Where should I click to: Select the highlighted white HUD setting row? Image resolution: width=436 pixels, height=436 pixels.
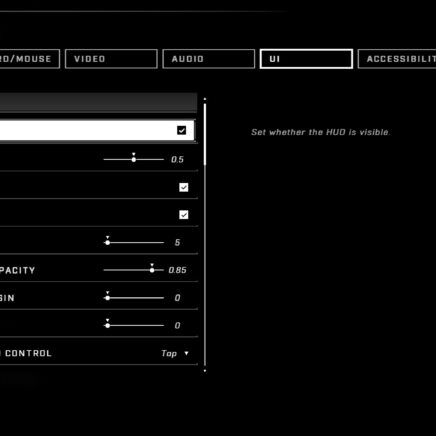(x=97, y=130)
